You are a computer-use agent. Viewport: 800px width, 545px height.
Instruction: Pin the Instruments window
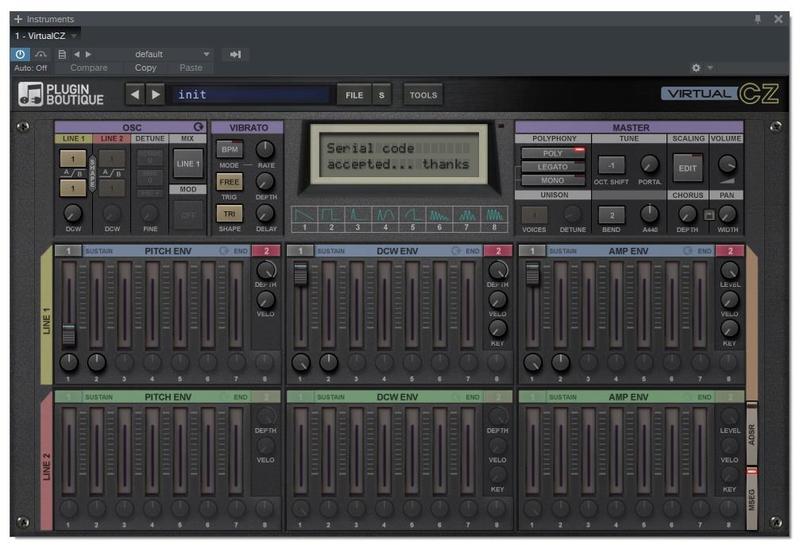pos(758,19)
